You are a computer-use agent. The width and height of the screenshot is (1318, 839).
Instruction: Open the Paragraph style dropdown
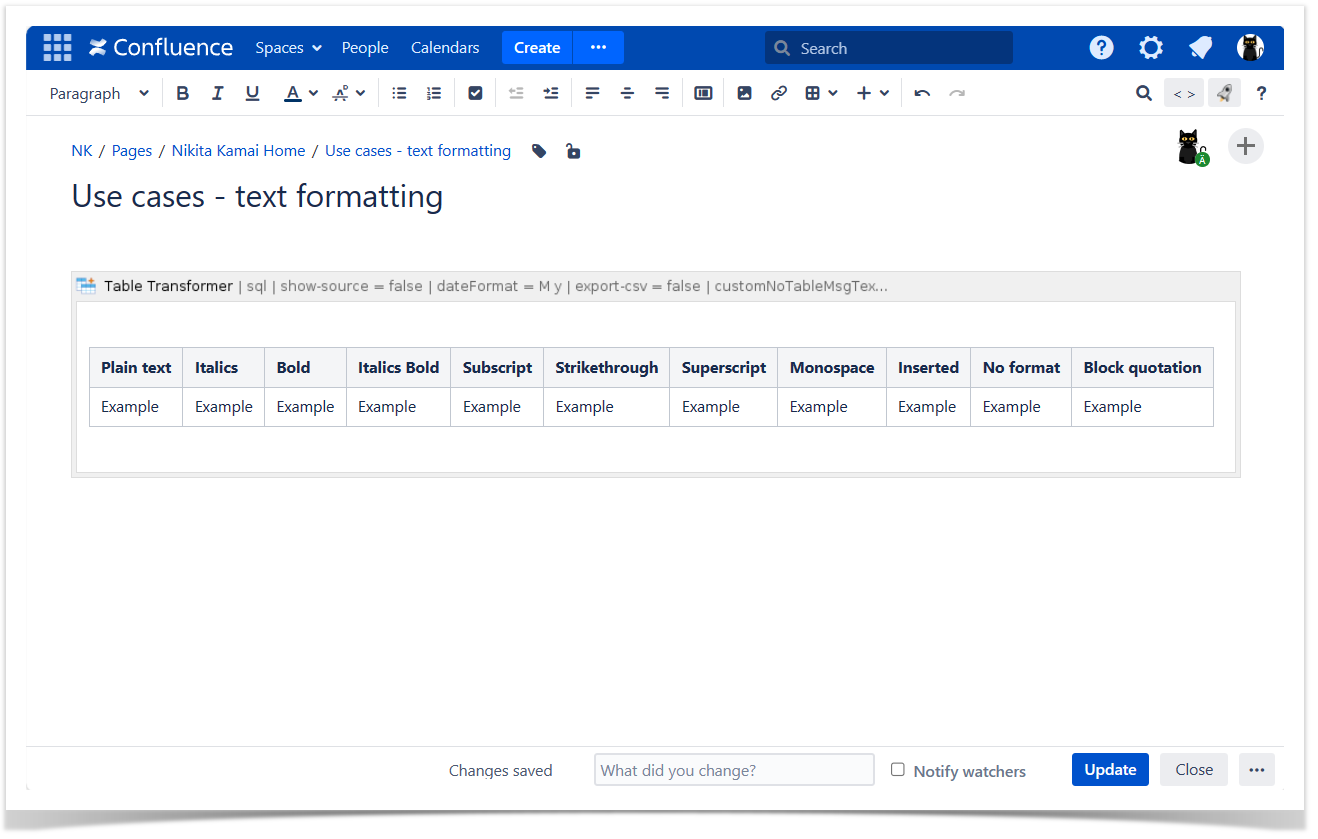(99, 93)
